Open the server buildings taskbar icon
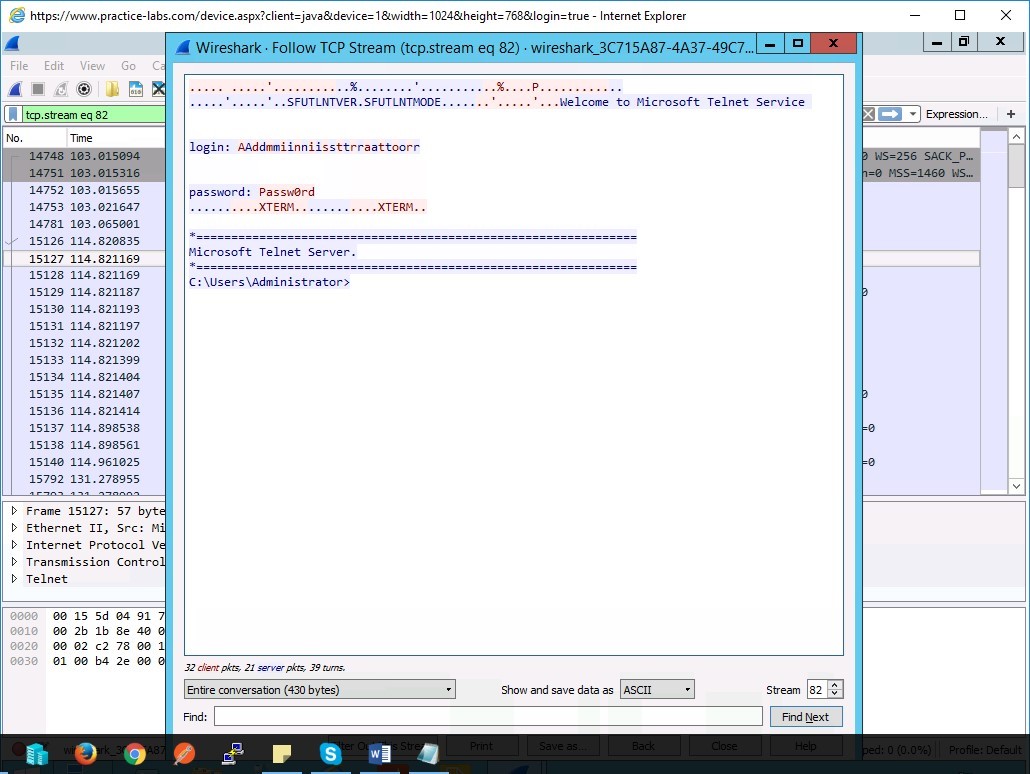The height and width of the screenshot is (774, 1030). tap(37, 754)
